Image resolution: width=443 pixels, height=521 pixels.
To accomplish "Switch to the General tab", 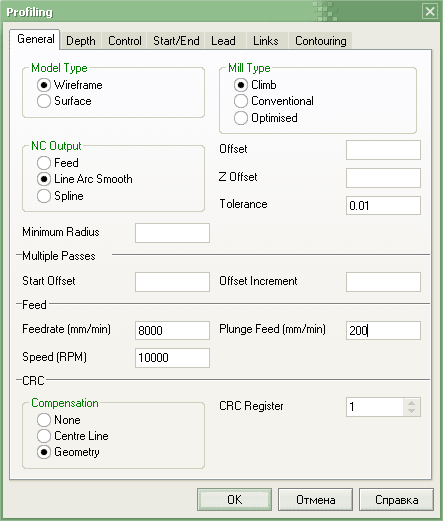I will (x=35, y=39).
